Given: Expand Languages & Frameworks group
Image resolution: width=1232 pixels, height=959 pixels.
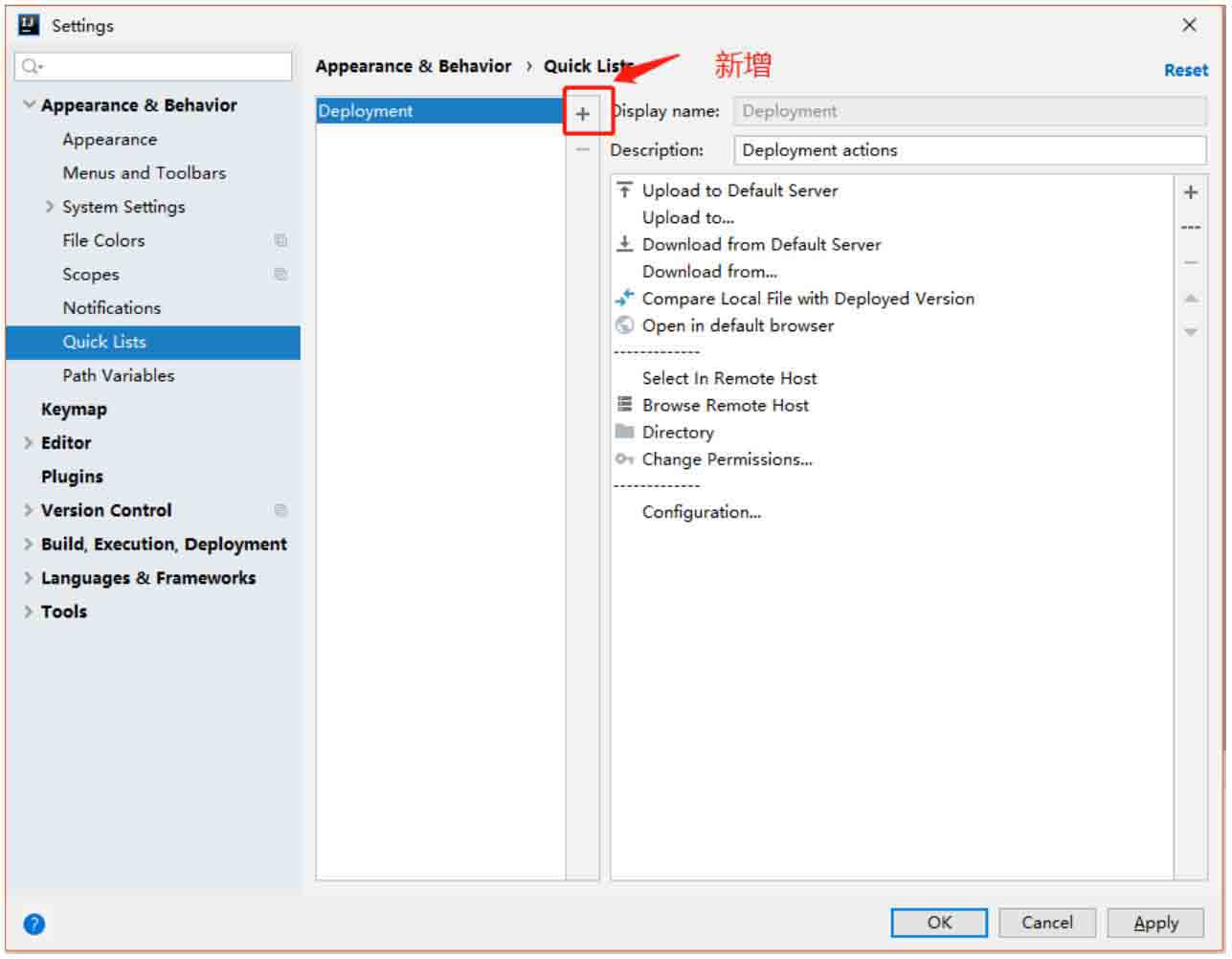Looking at the screenshot, I should click(x=29, y=578).
